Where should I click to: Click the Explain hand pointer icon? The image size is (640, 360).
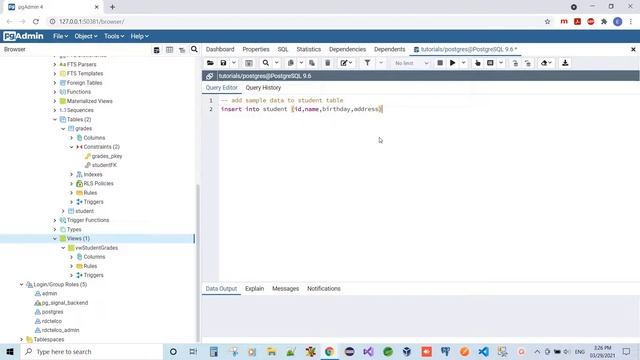pyautogui.click(x=478, y=63)
